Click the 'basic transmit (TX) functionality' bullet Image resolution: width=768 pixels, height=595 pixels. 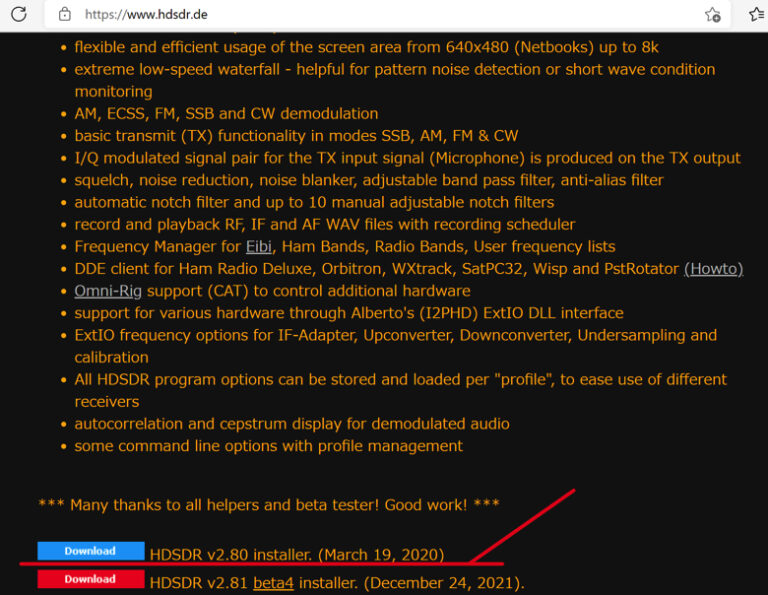pyautogui.click(x=296, y=135)
